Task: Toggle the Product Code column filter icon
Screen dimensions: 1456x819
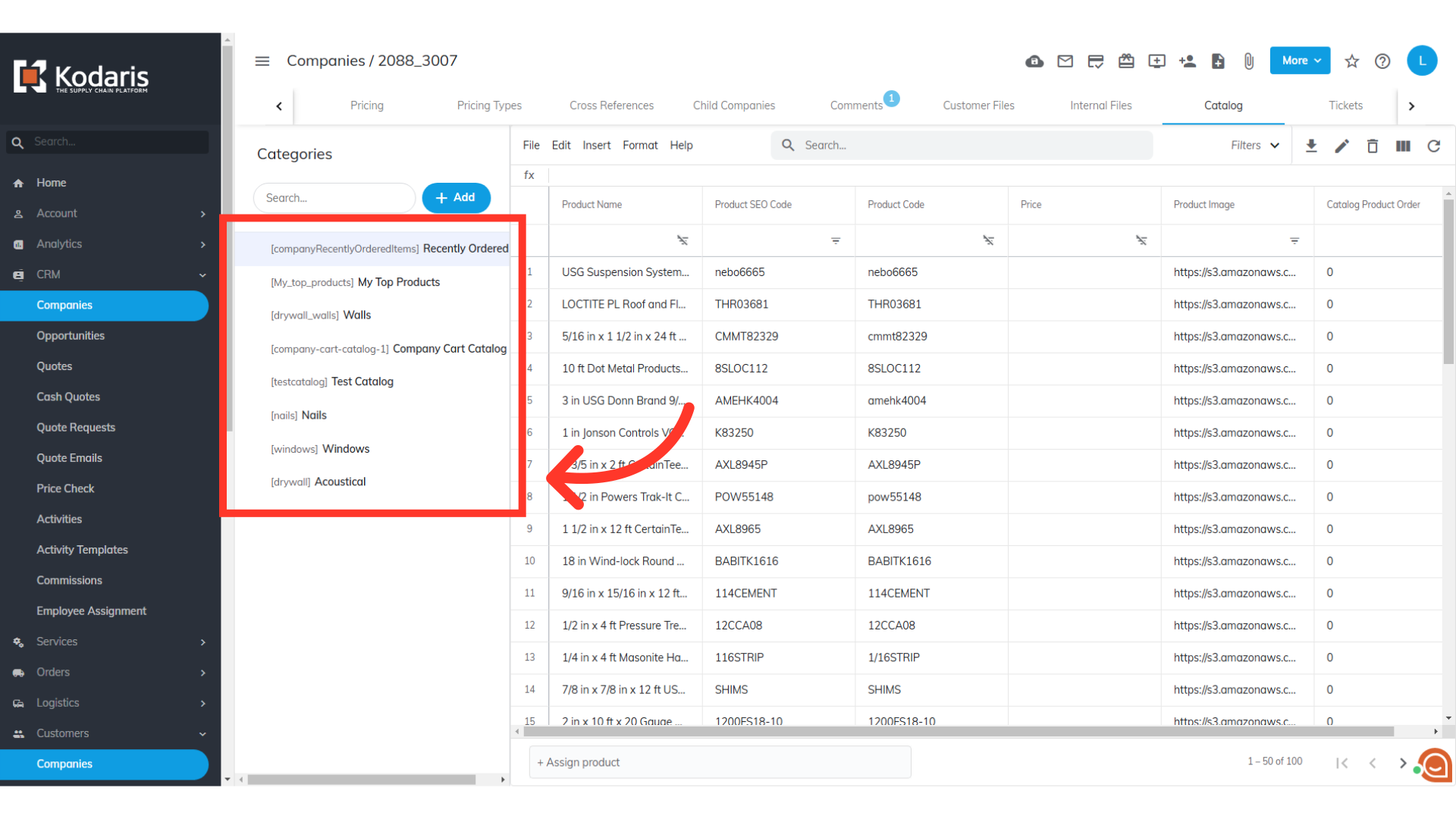Action: tap(988, 240)
